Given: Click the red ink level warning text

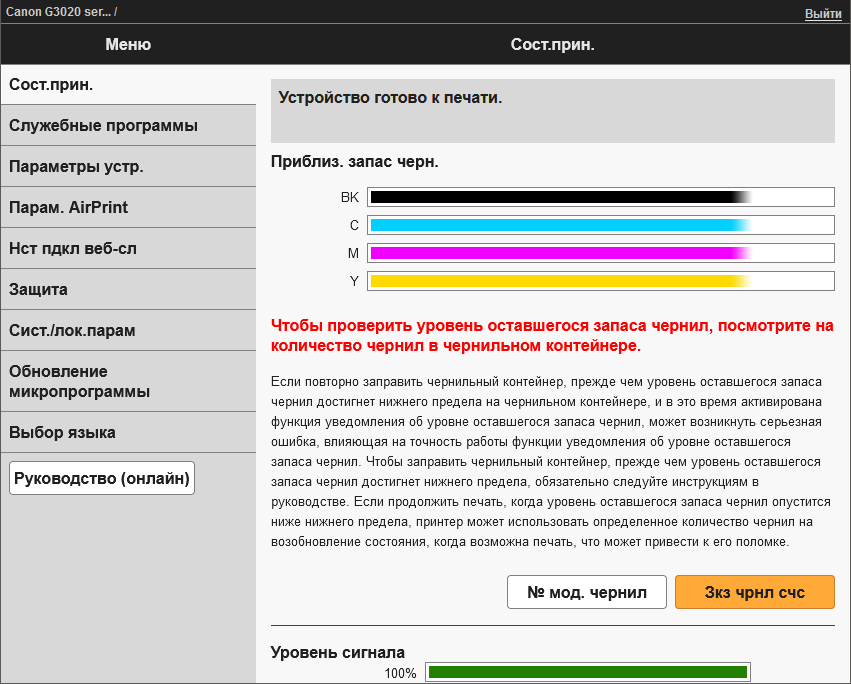Looking at the screenshot, I should coord(552,336).
